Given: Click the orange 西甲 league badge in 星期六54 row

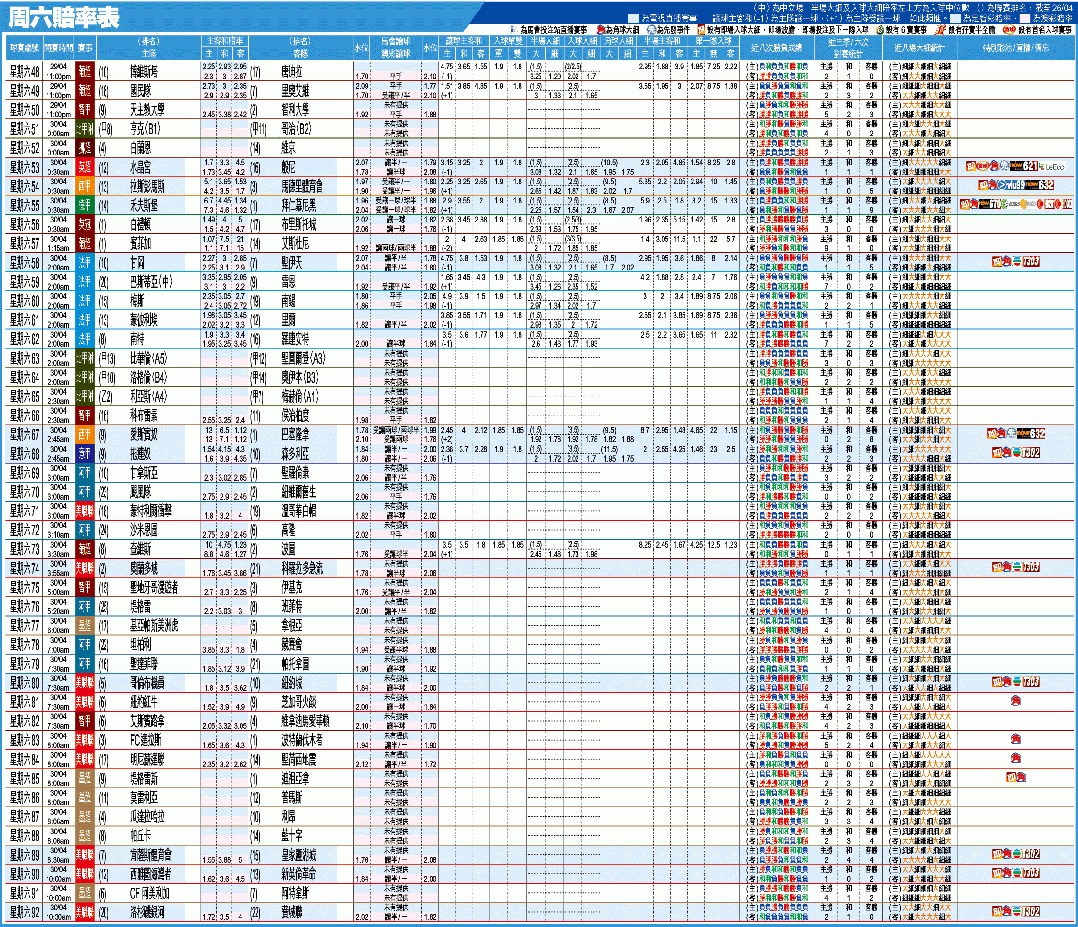Looking at the screenshot, I should (x=85, y=186).
